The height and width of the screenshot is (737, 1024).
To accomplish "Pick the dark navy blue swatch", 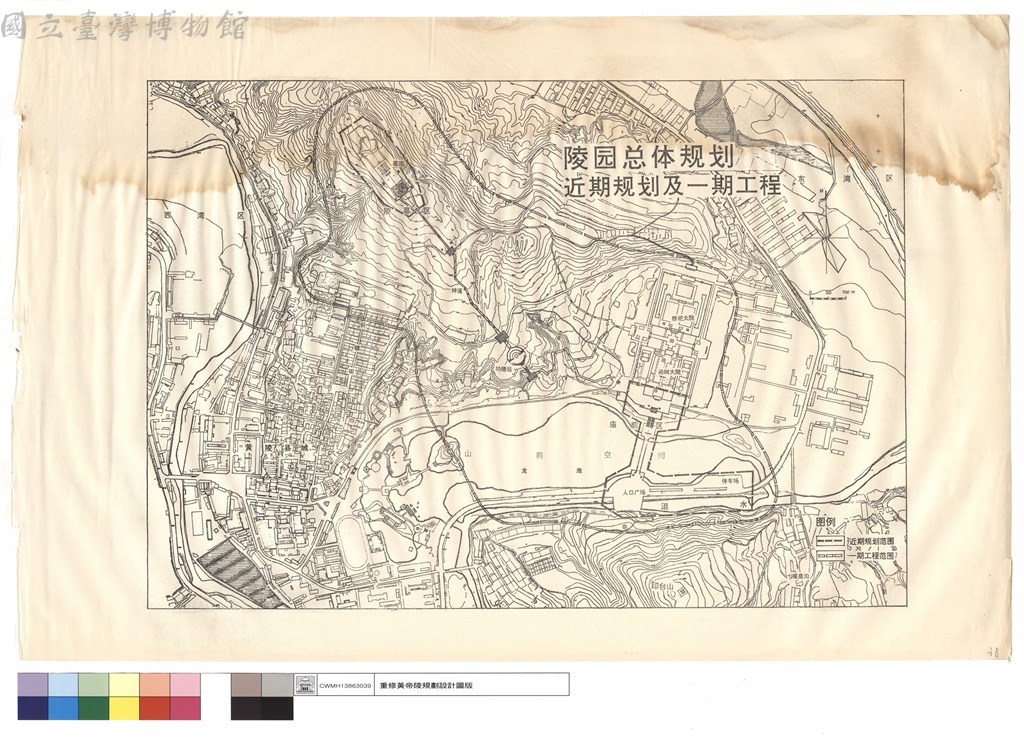I will point(33,708).
